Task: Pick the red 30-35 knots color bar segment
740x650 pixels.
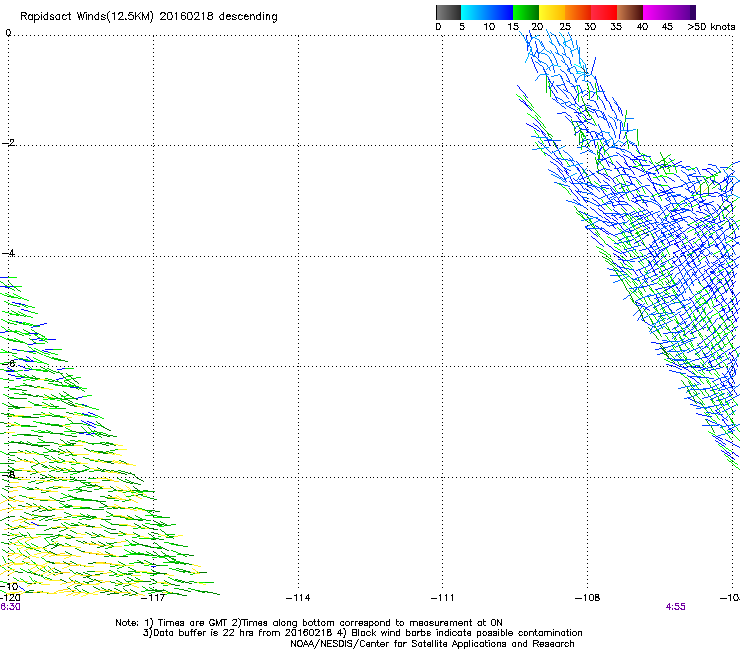Action: coord(604,12)
